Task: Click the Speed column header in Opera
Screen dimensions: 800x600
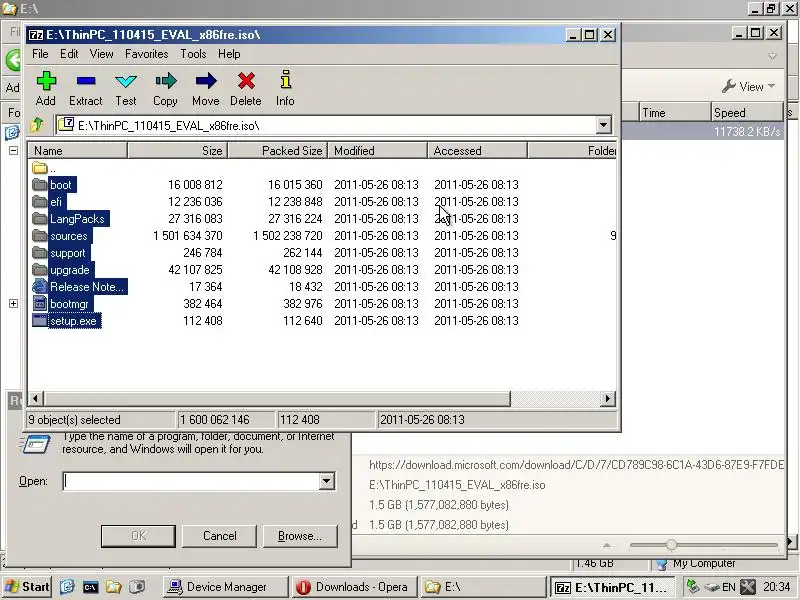Action: point(747,112)
